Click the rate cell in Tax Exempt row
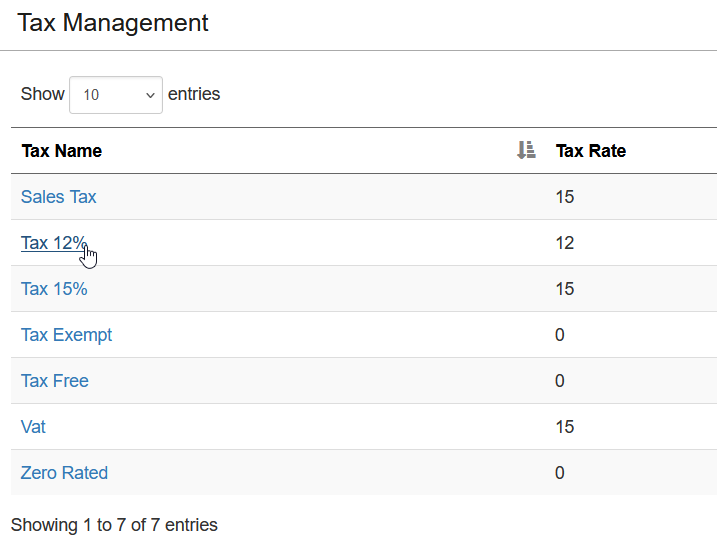 pos(560,335)
